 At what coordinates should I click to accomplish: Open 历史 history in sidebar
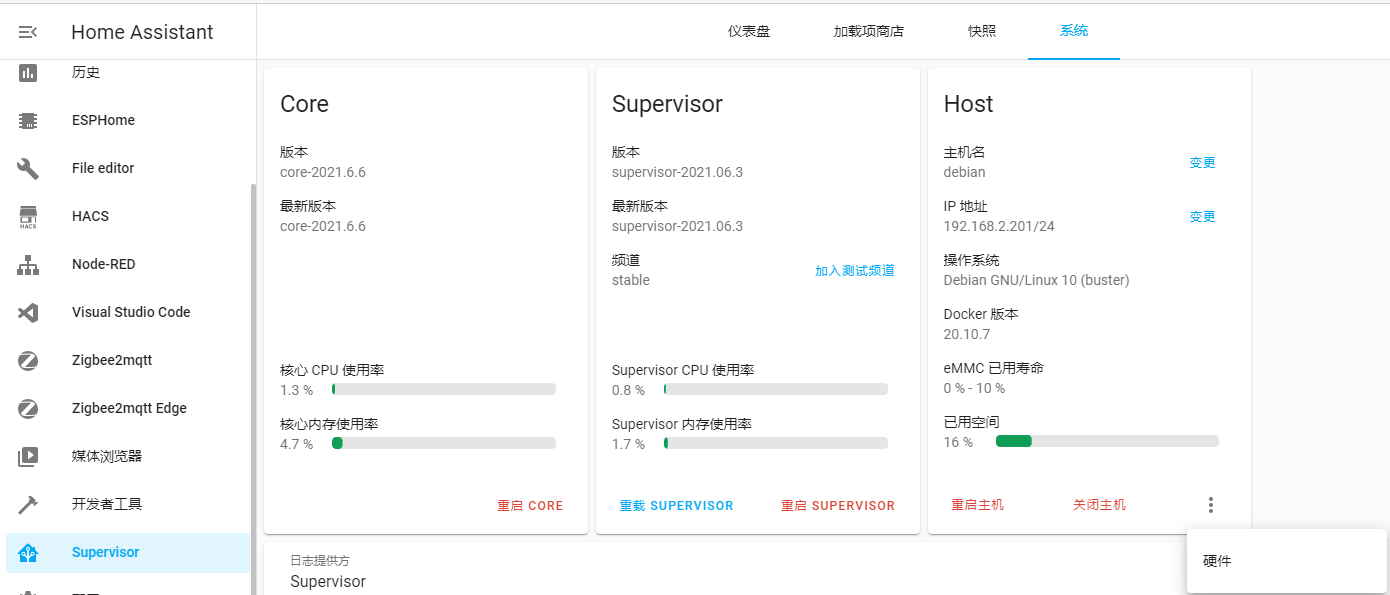[86, 72]
